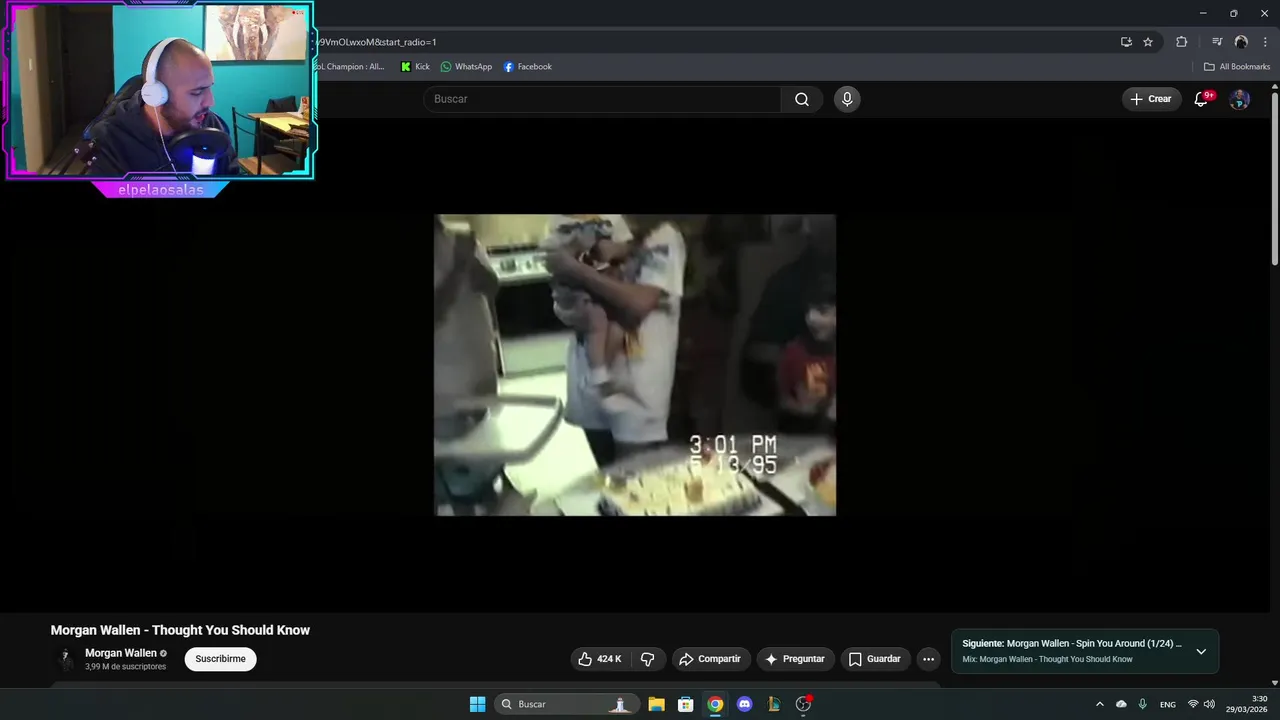Screen dimensions: 1280x720
Task: Focus the YouTube Buscar search field
Action: click(x=602, y=99)
